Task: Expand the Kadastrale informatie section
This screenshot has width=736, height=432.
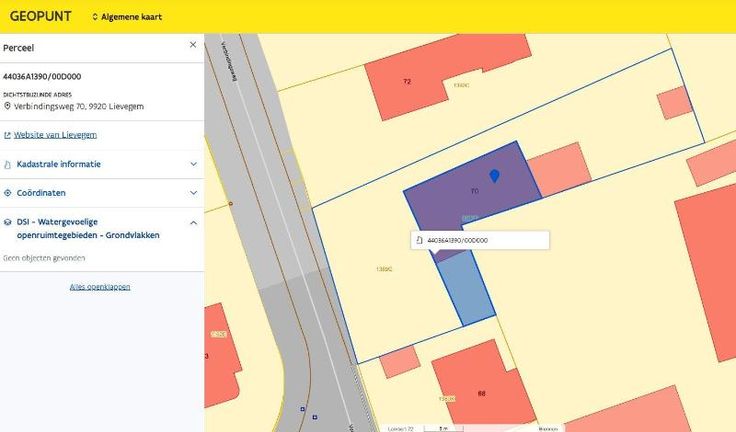Action: 193,164
